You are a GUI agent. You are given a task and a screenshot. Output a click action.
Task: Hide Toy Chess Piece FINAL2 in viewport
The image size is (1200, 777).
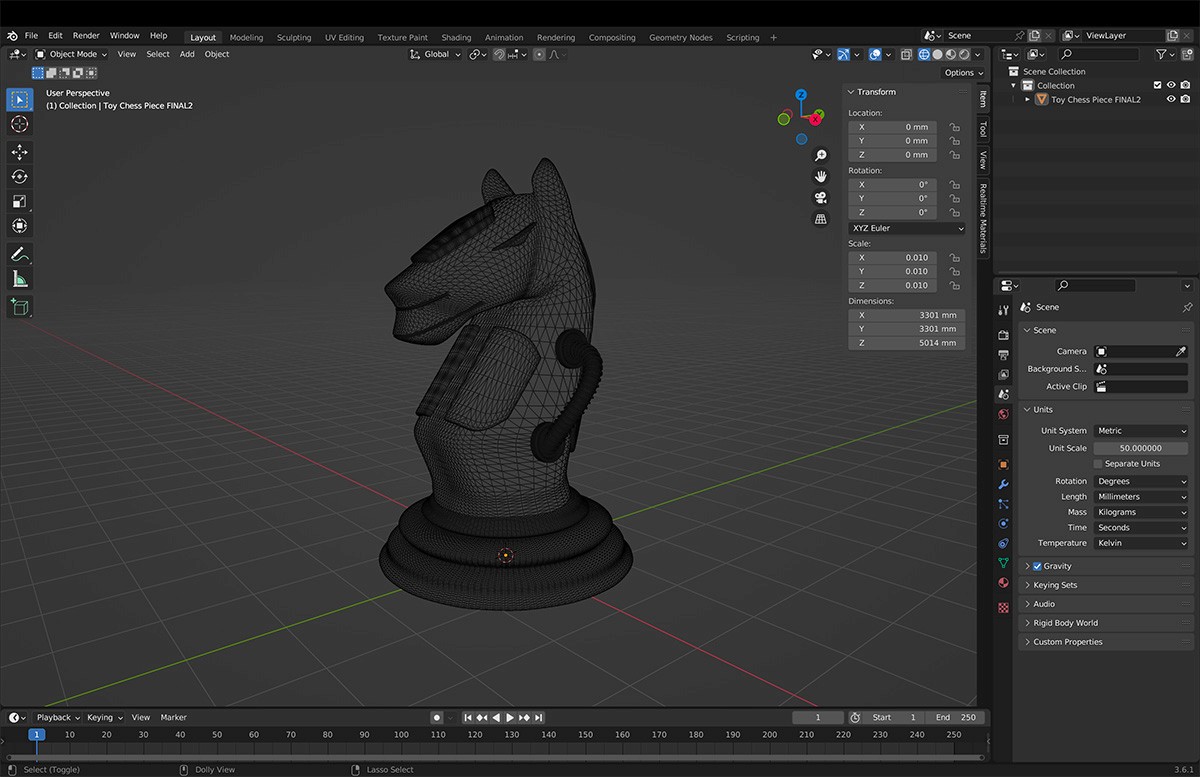pos(1171,100)
